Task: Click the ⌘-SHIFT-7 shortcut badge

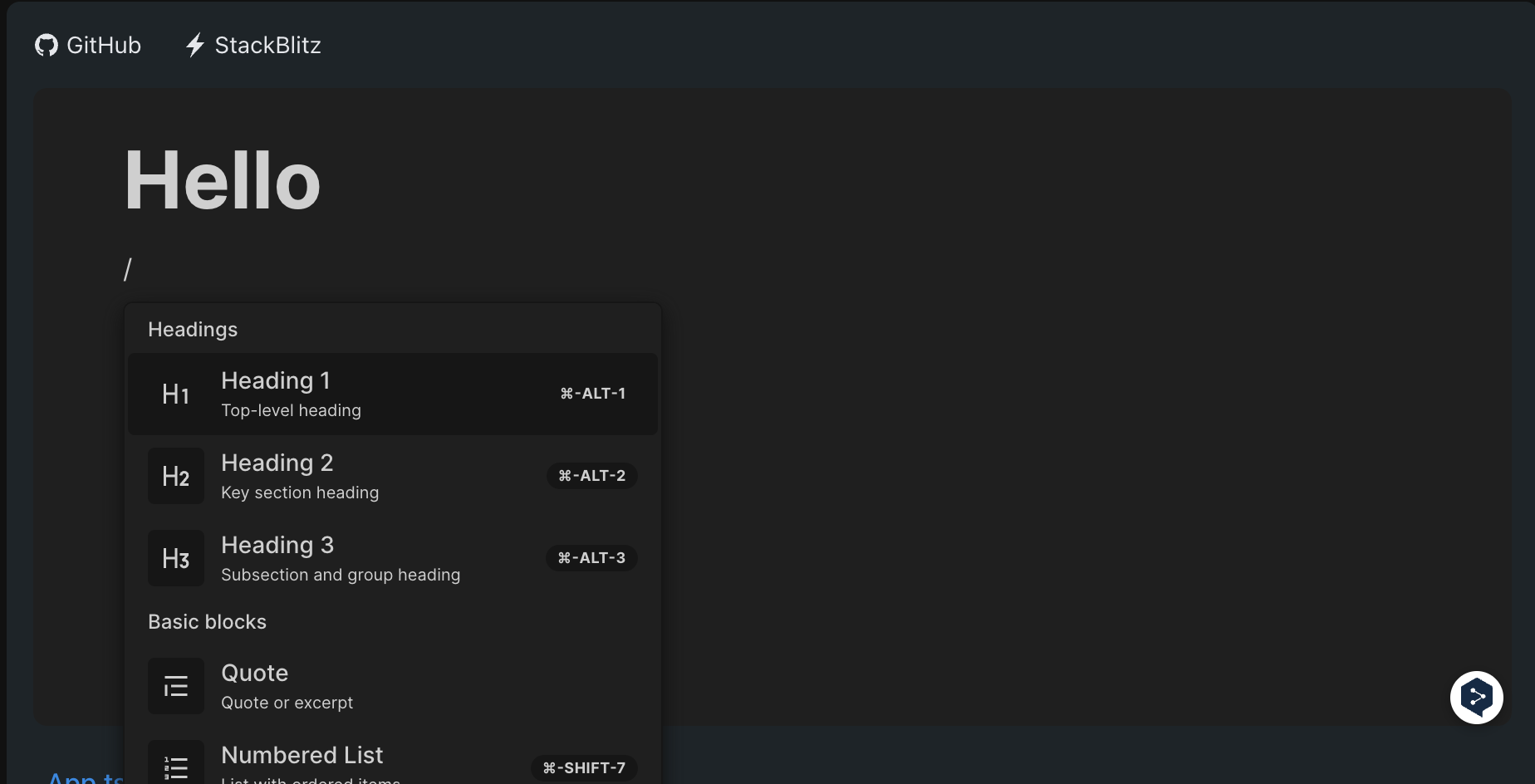Action: (584, 768)
